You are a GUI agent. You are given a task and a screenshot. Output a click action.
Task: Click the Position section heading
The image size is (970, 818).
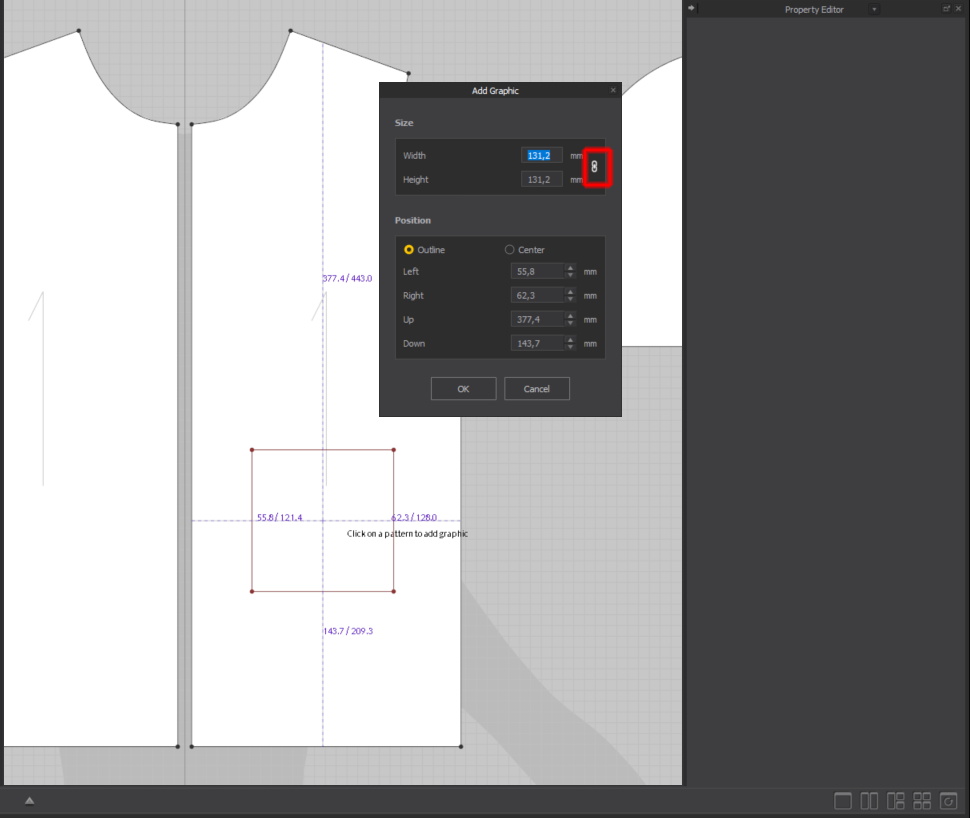pos(413,220)
